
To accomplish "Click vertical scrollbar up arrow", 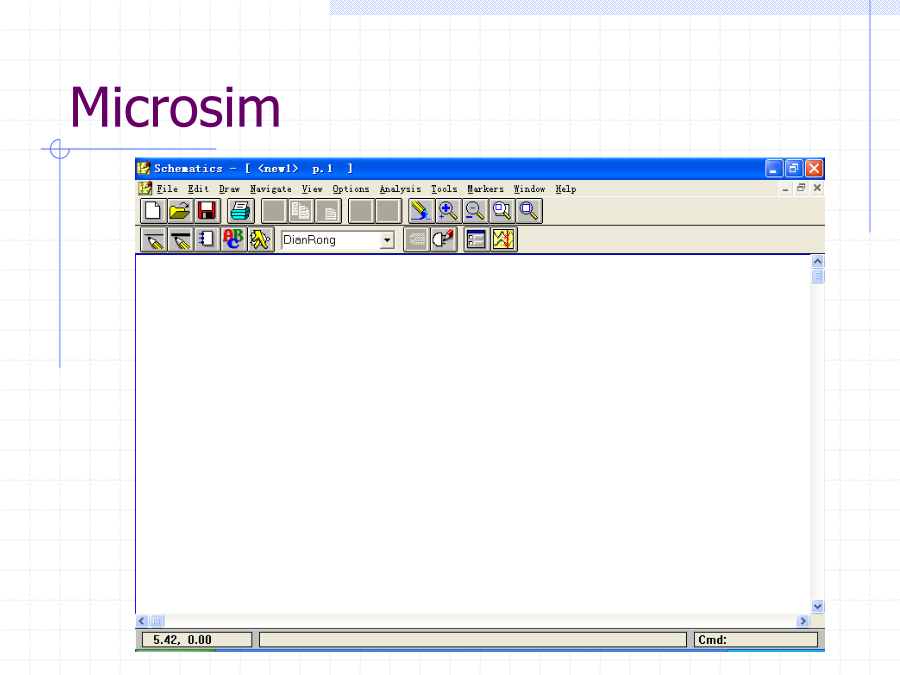I will pos(817,262).
